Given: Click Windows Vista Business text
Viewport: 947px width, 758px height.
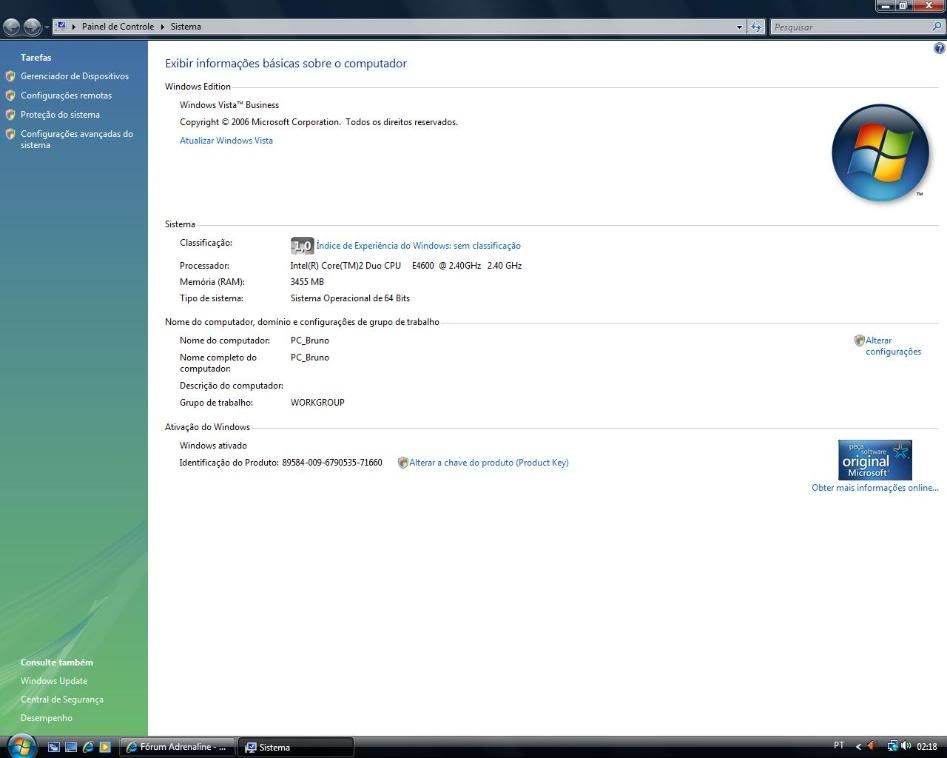Looking at the screenshot, I should coord(229,104).
